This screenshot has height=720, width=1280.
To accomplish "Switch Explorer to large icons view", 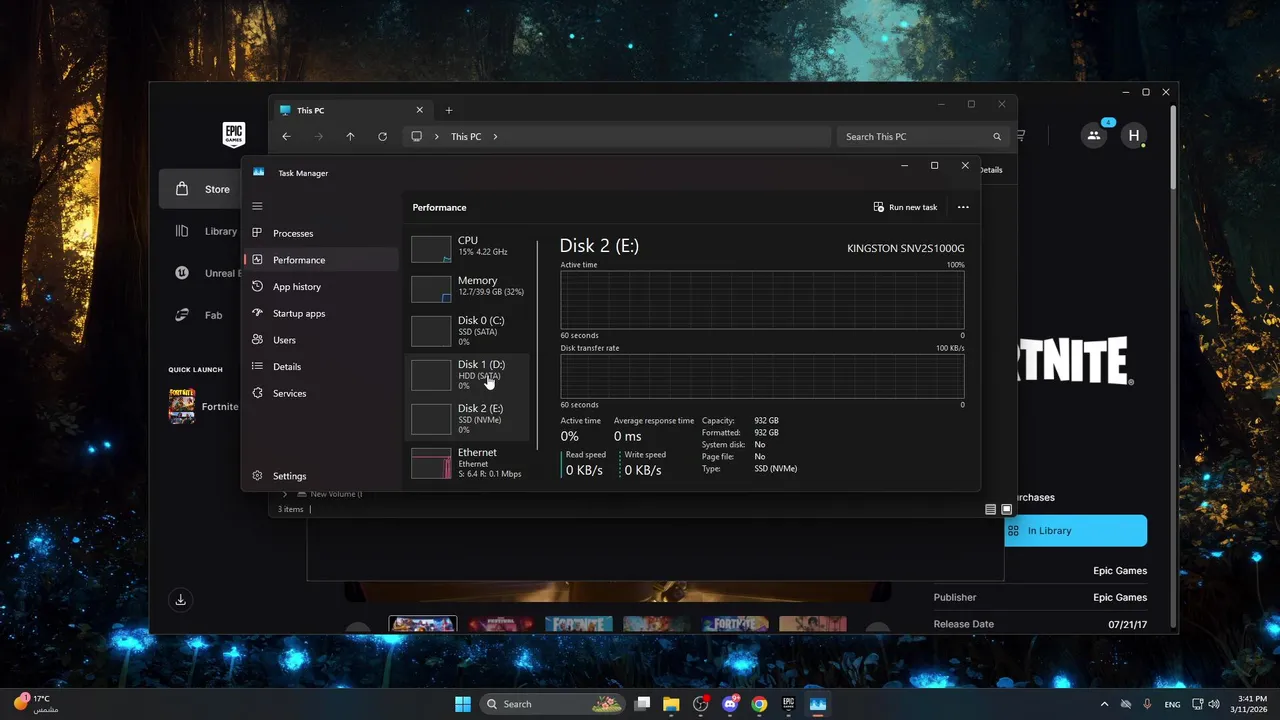I will coord(1007,509).
